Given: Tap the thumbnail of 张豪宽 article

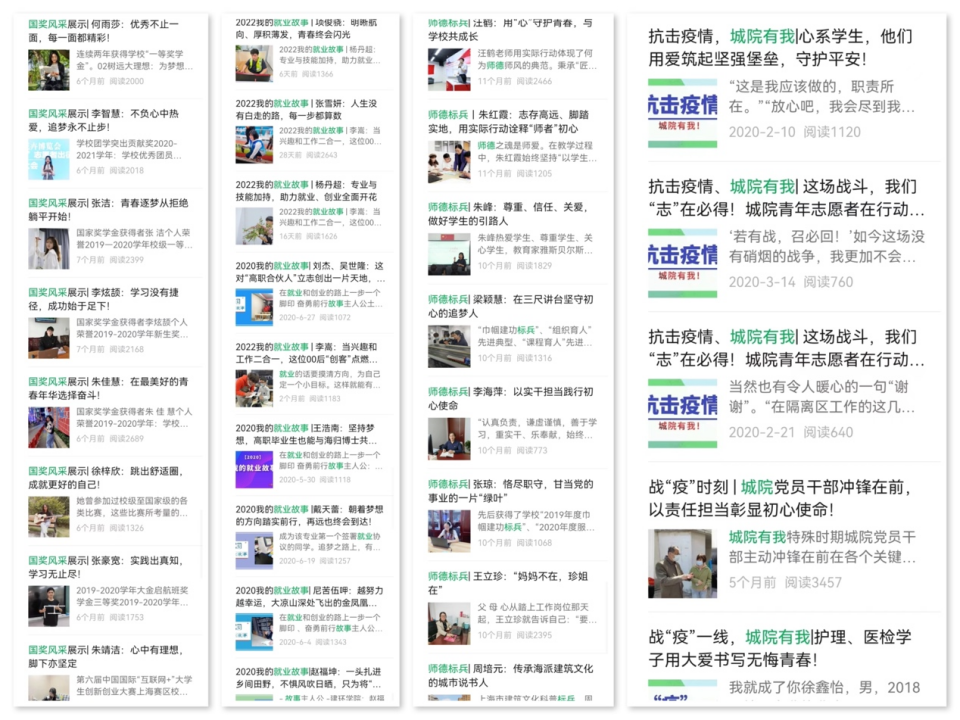Looking at the screenshot, I should tap(49, 606).
